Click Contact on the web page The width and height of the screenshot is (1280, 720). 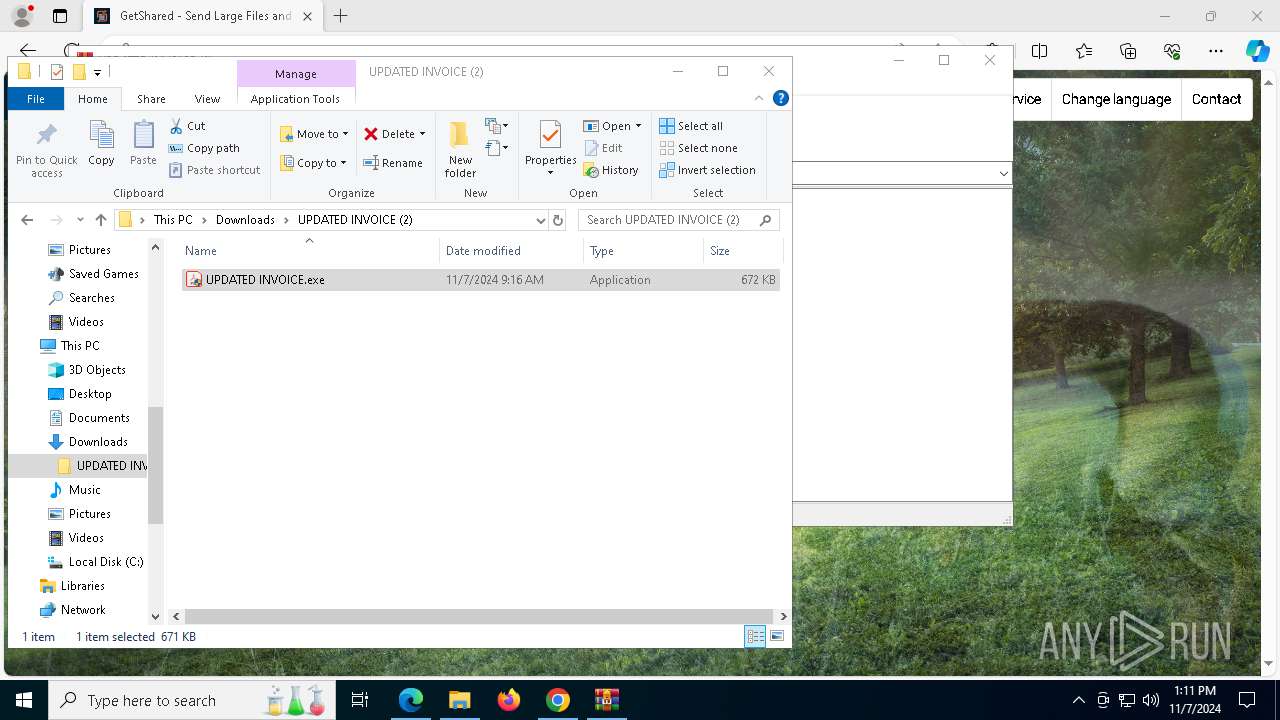(x=1216, y=99)
